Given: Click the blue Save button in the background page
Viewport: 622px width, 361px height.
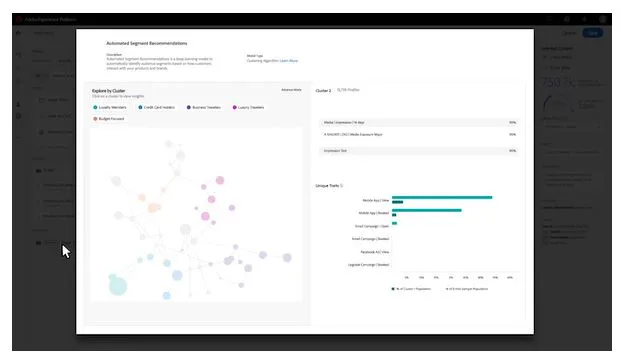Looking at the screenshot, I should click(593, 33).
